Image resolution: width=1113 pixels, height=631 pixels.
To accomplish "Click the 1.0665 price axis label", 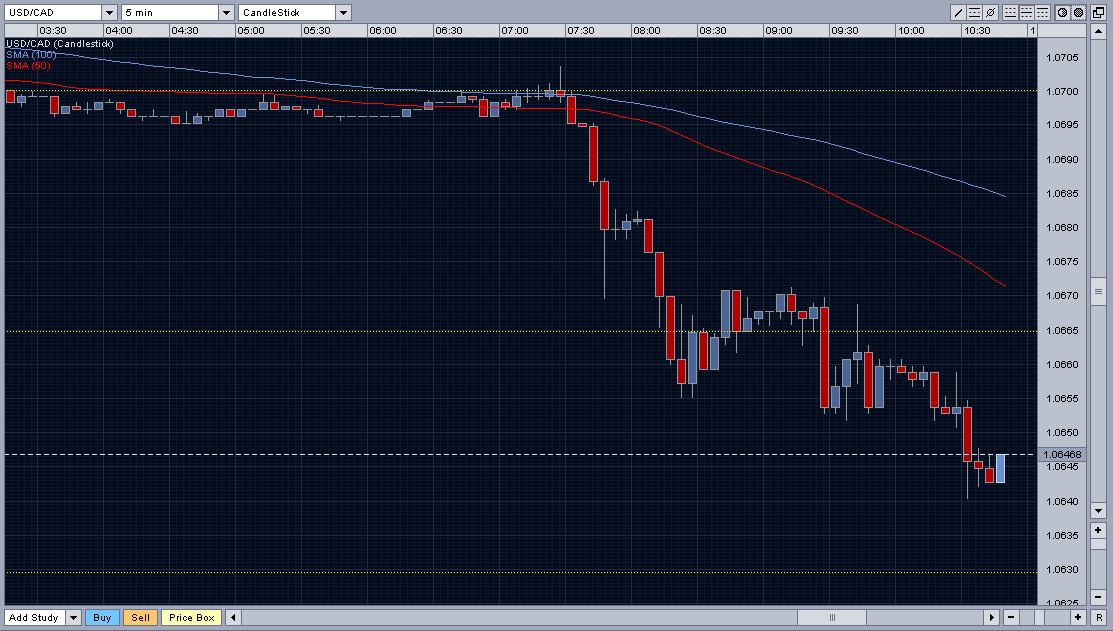I will pos(1063,331).
